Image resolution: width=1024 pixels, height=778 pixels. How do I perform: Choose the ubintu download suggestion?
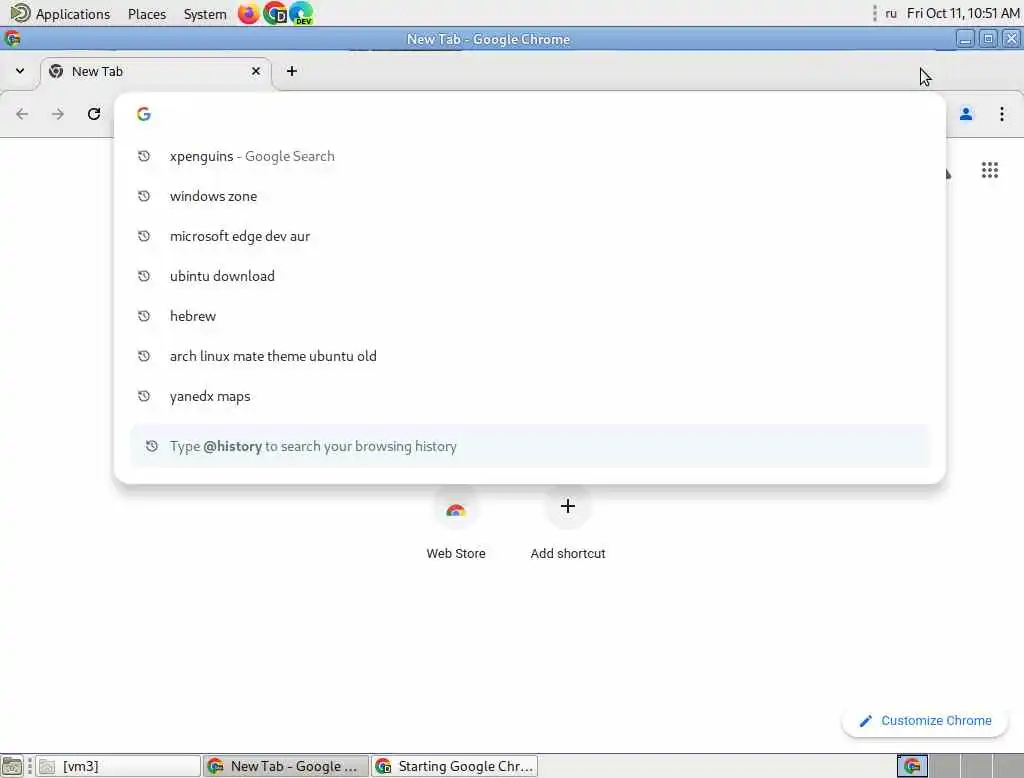(x=530, y=276)
